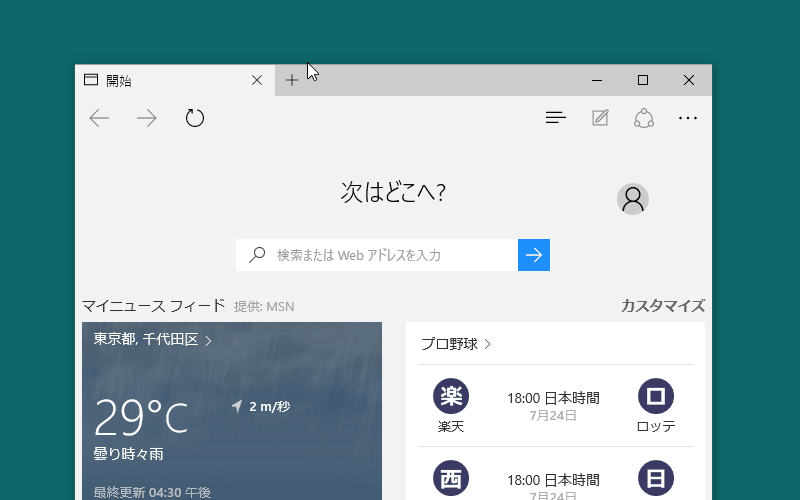Select the 開始 tab
The width and height of the screenshot is (800, 500).
click(x=175, y=80)
